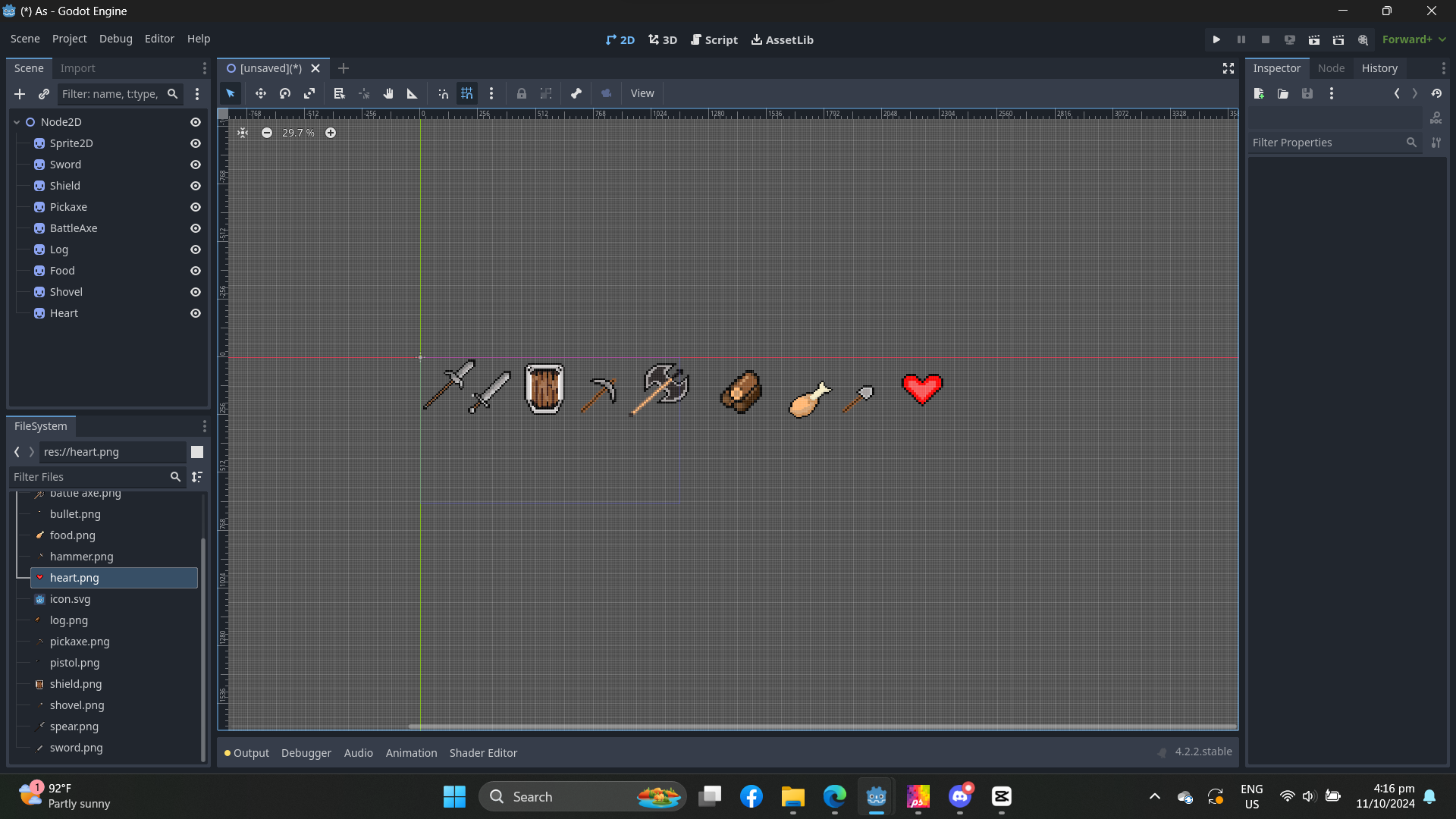1456x819 pixels.
Task: Open the Scene dock options menu
Action: pos(204,68)
